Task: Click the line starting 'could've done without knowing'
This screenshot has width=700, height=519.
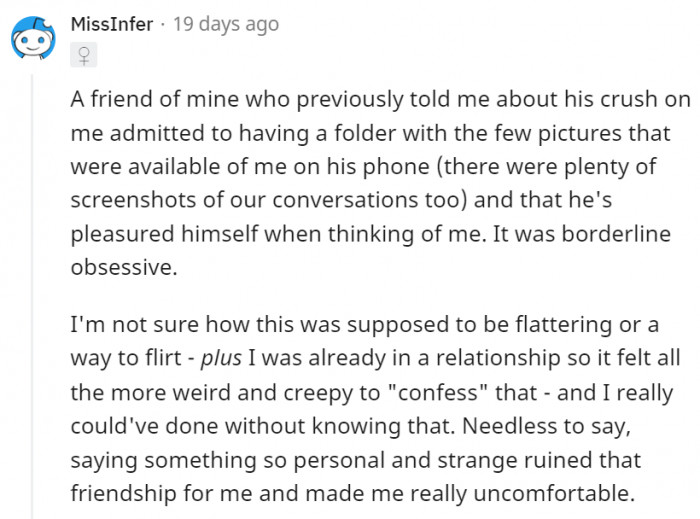Action: coord(350,426)
